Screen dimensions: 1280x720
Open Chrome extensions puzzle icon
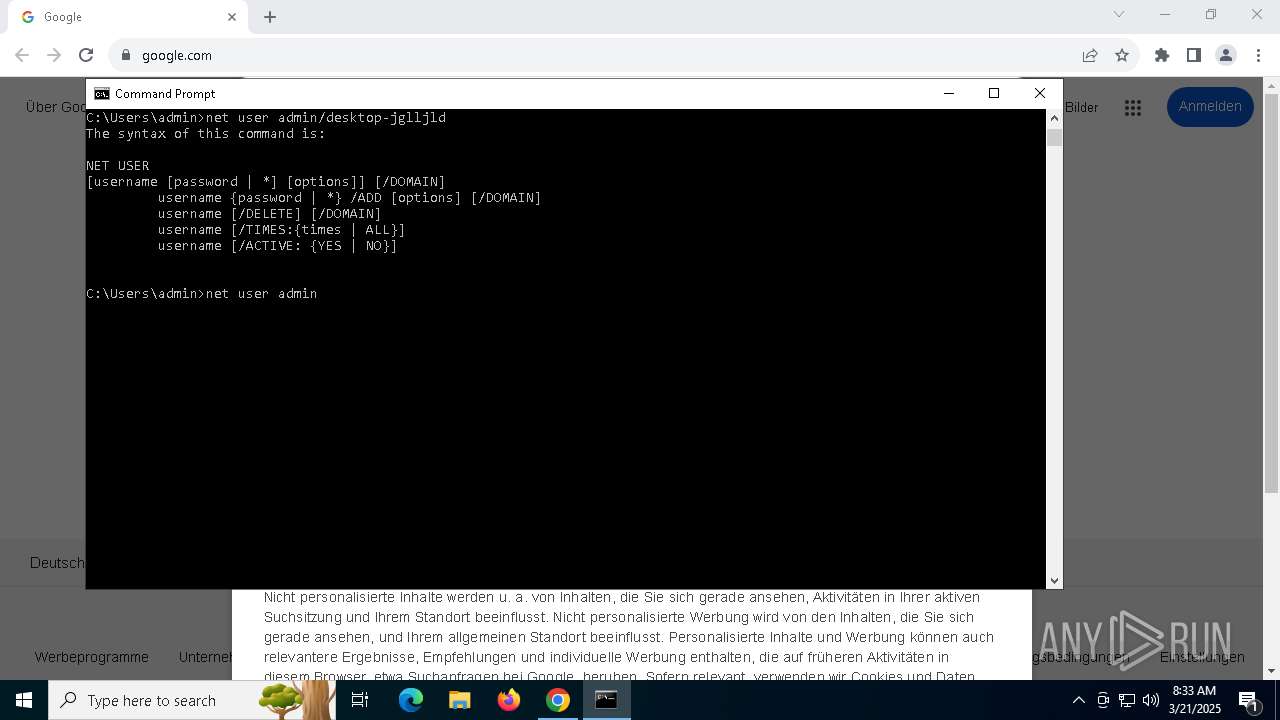1162,55
